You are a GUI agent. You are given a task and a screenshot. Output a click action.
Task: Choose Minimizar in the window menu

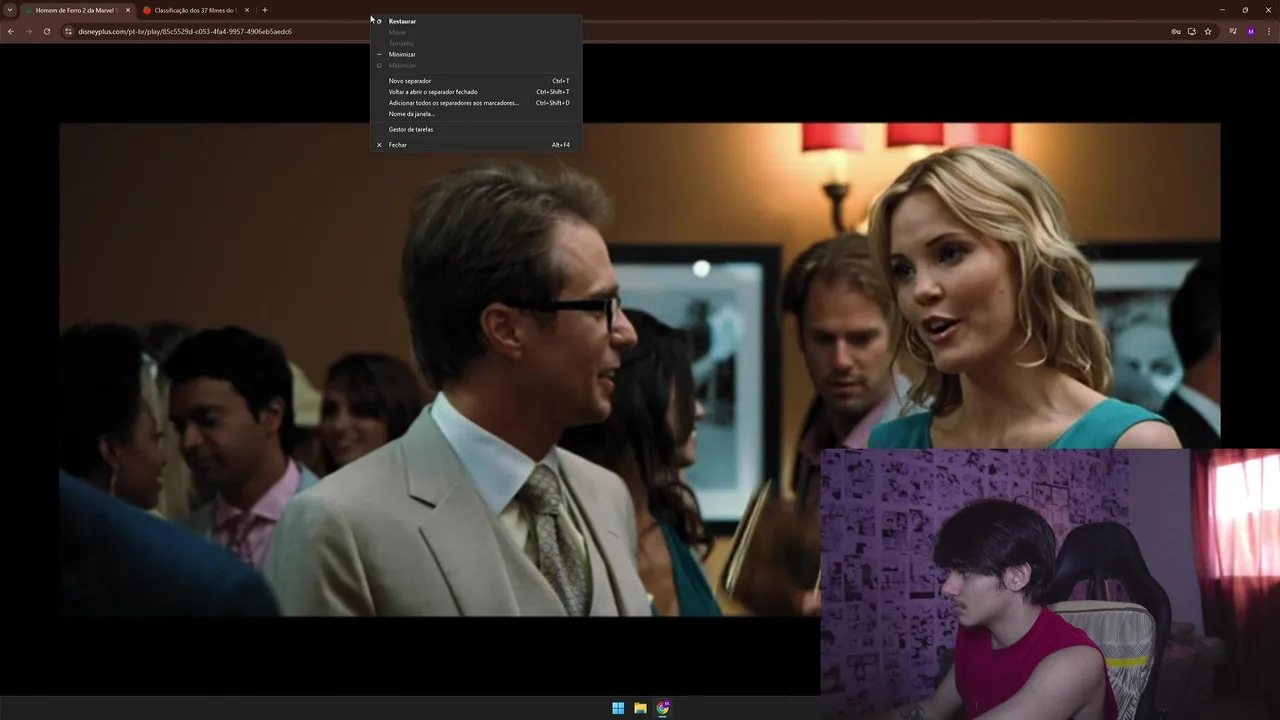(x=476, y=54)
